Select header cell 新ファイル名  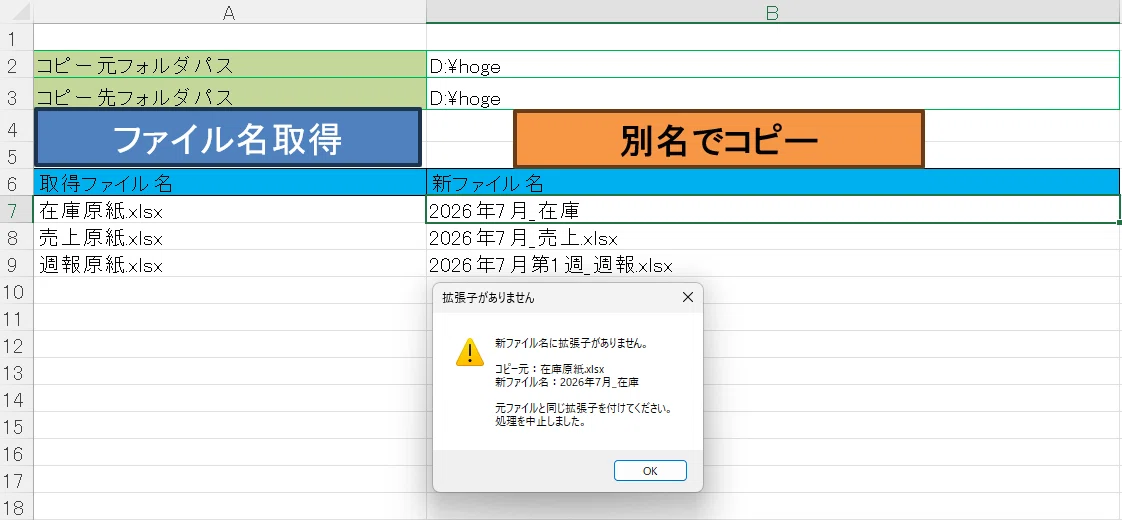pos(773,183)
